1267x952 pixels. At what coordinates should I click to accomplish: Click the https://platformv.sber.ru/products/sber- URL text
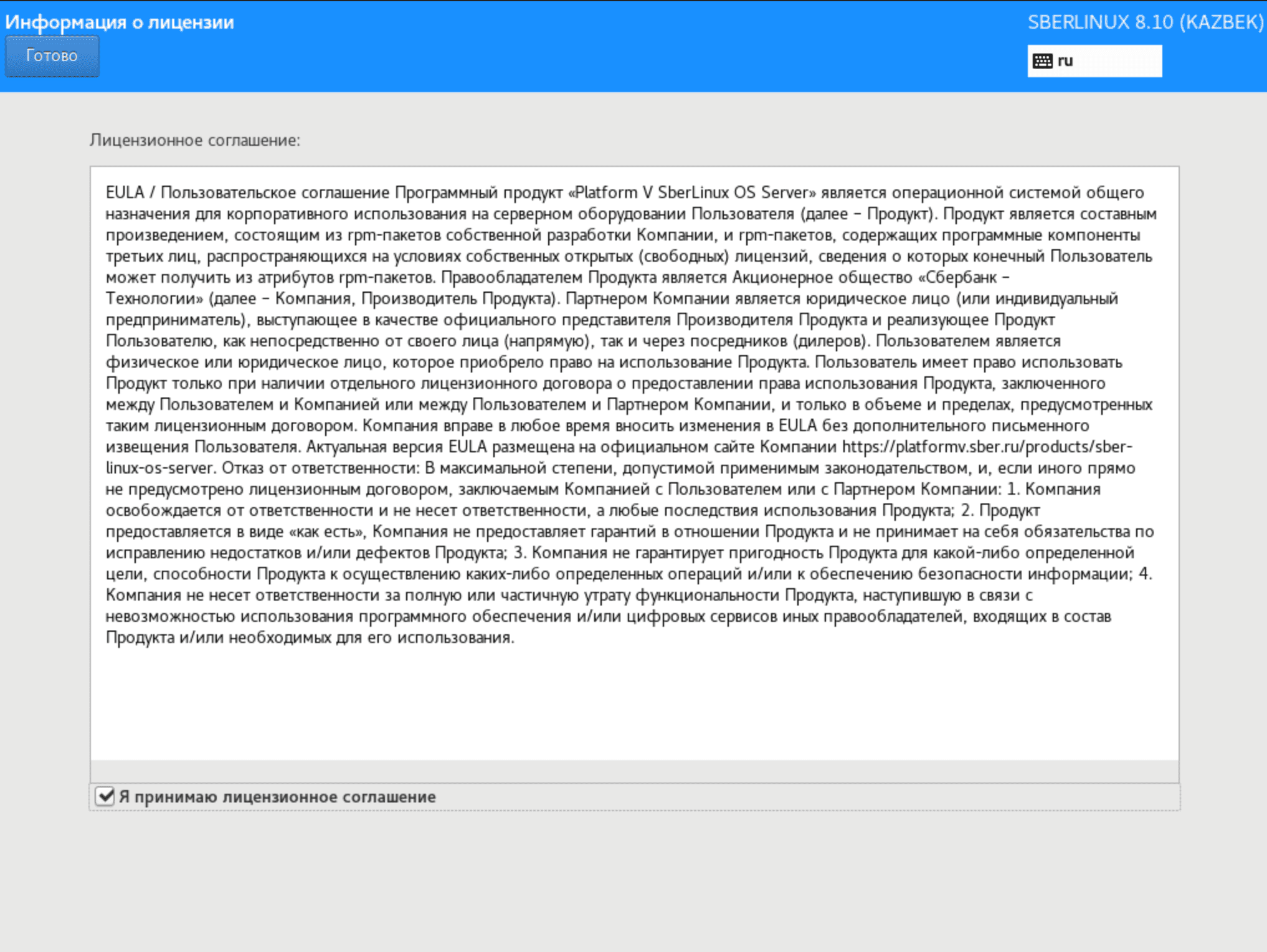987,447
